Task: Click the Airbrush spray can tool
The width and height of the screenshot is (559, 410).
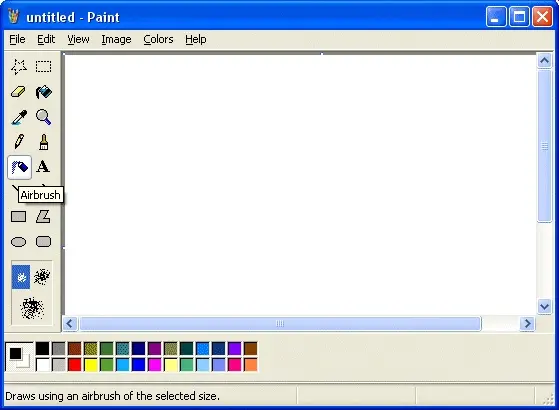Action: (19, 167)
